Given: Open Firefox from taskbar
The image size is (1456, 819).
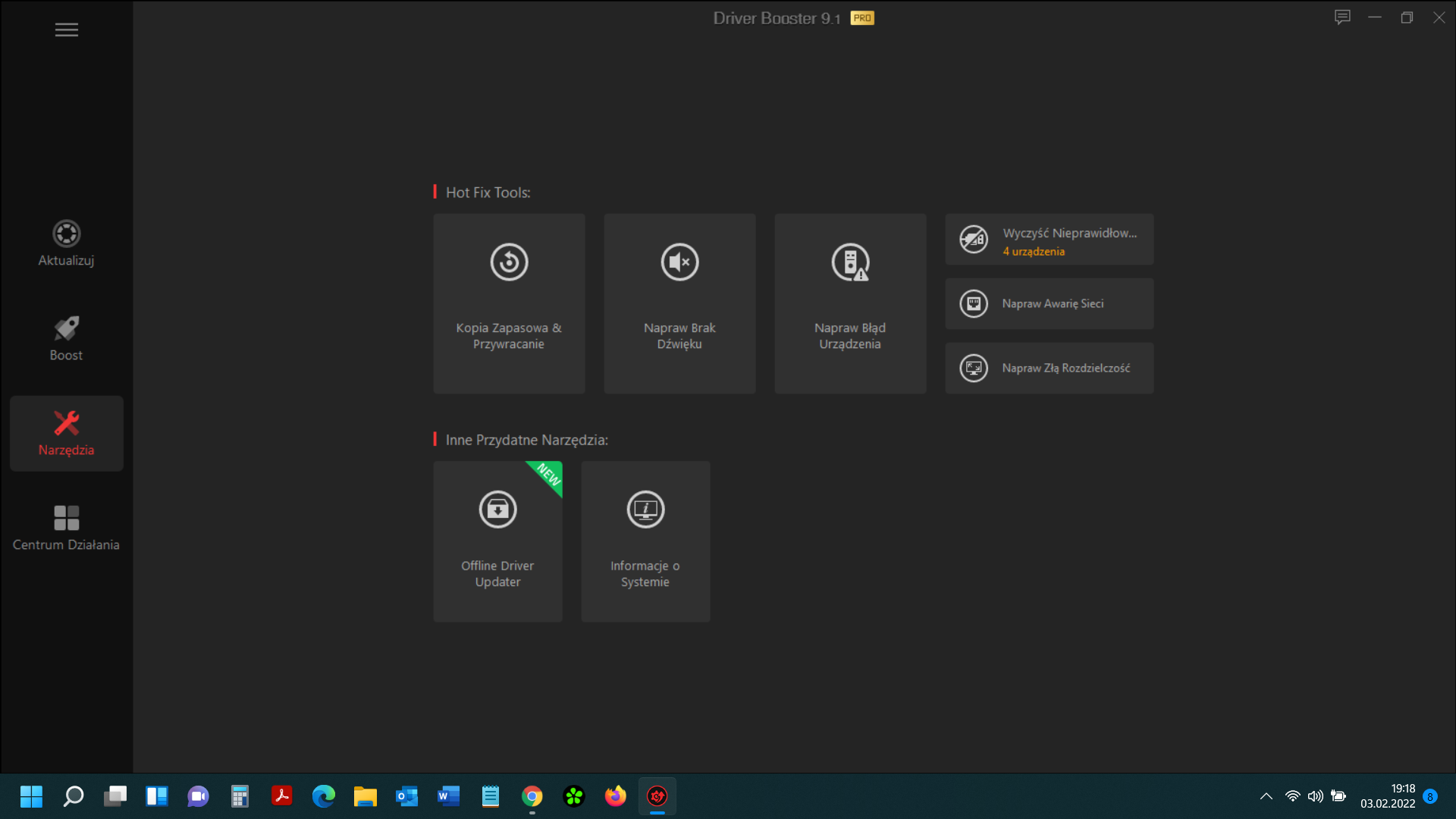Looking at the screenshot, I should (x=616, y=796).
